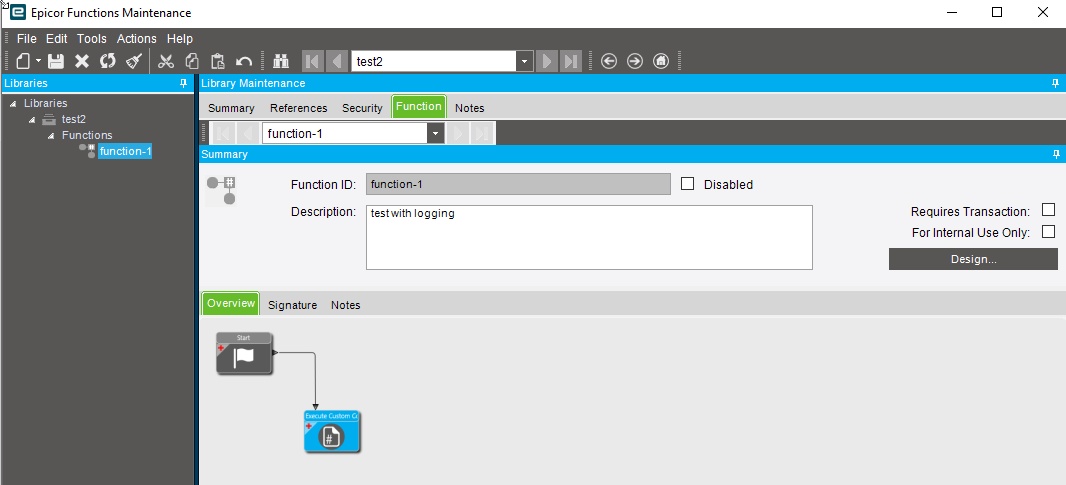Enable For Internal Use Only checkbox
Screen dimensions: 1066x485
[1048, 231]
